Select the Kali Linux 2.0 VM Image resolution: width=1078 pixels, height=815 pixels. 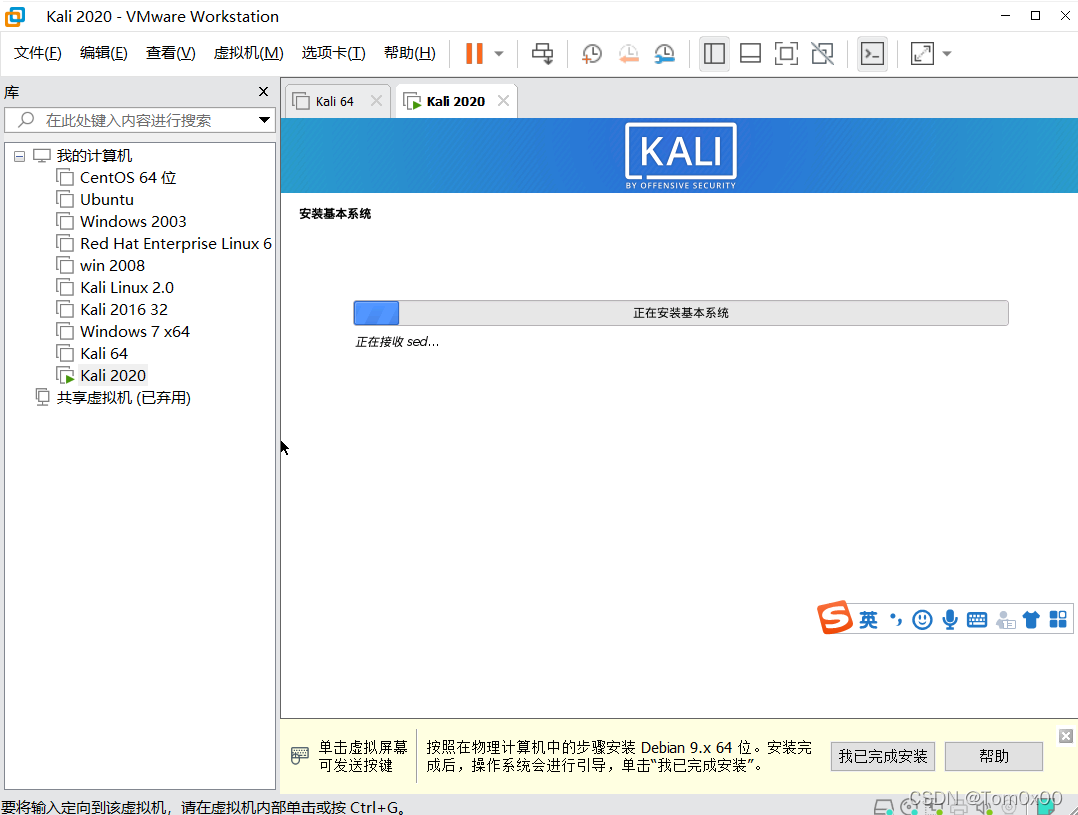[126, 288]
